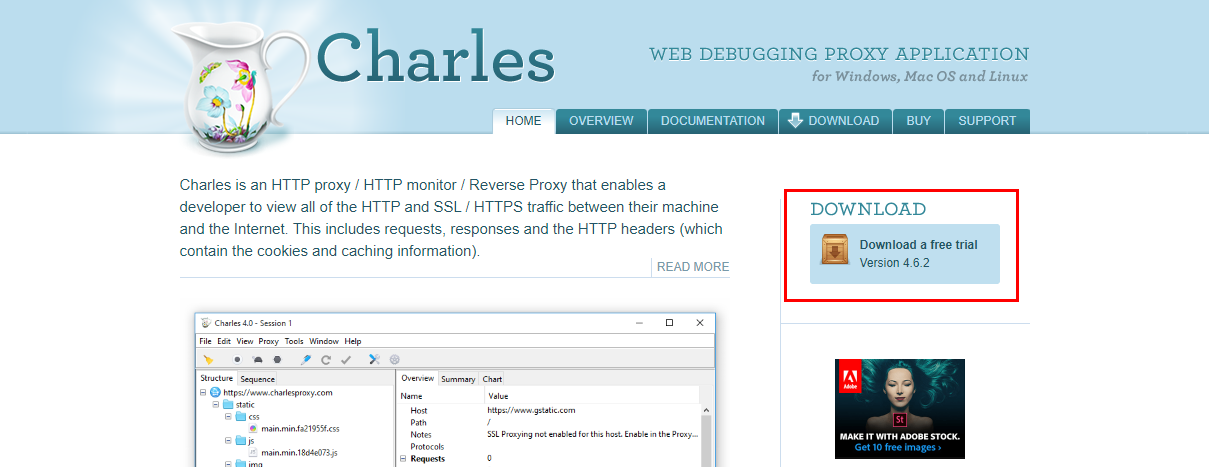Image resolution: width=1209 pixels, height=467 pixels.
Task: Click the Charles 4.0 window title pitcher icon
Action: 206,323
